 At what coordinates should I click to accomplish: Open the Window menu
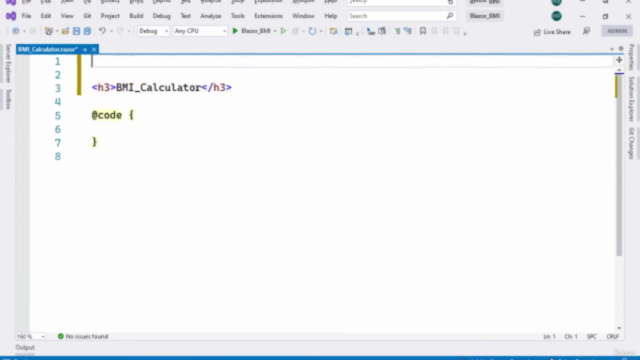click(303, 16)
